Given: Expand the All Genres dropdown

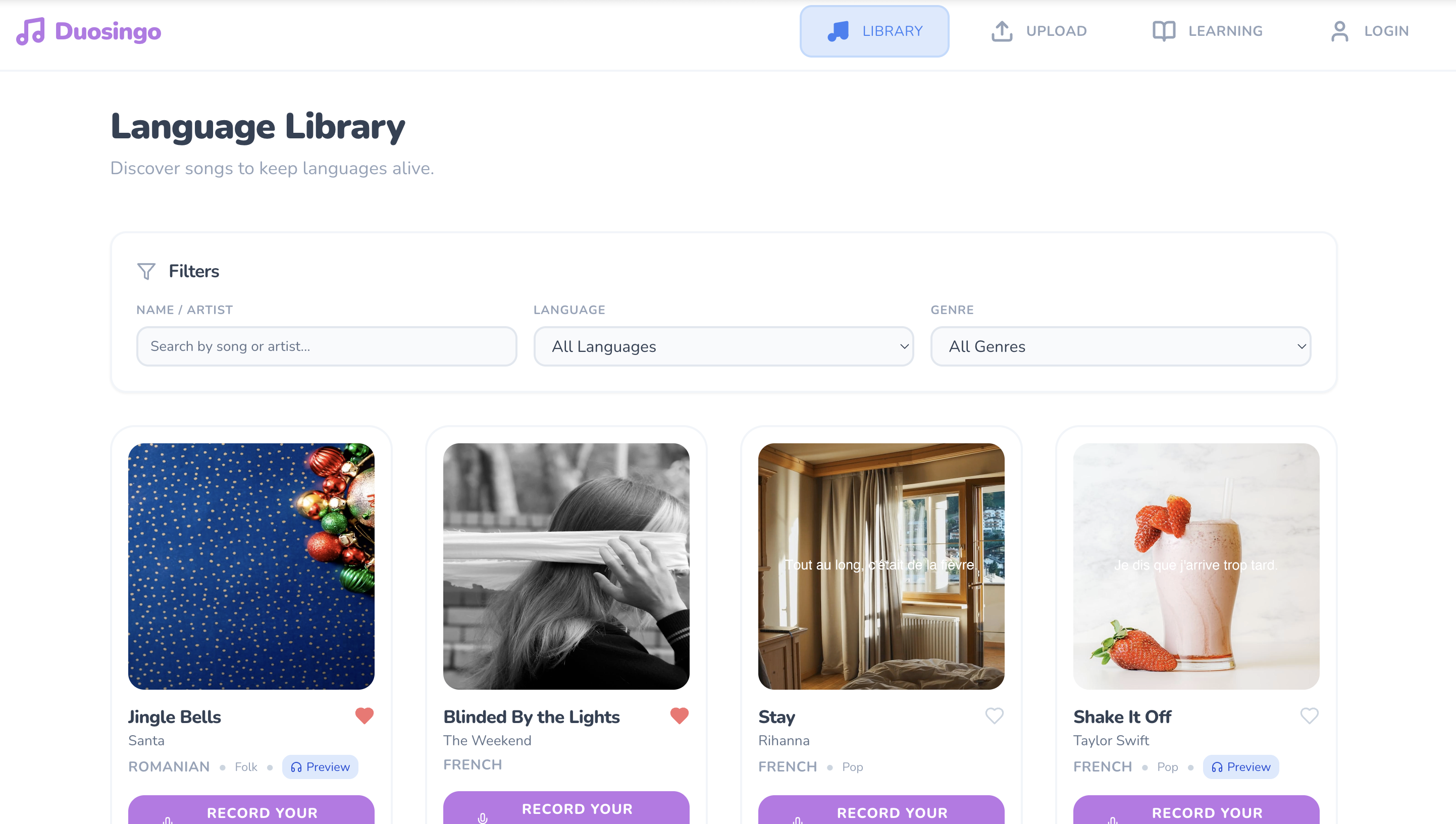Looking at the screenshot, I should (1121, 346).
